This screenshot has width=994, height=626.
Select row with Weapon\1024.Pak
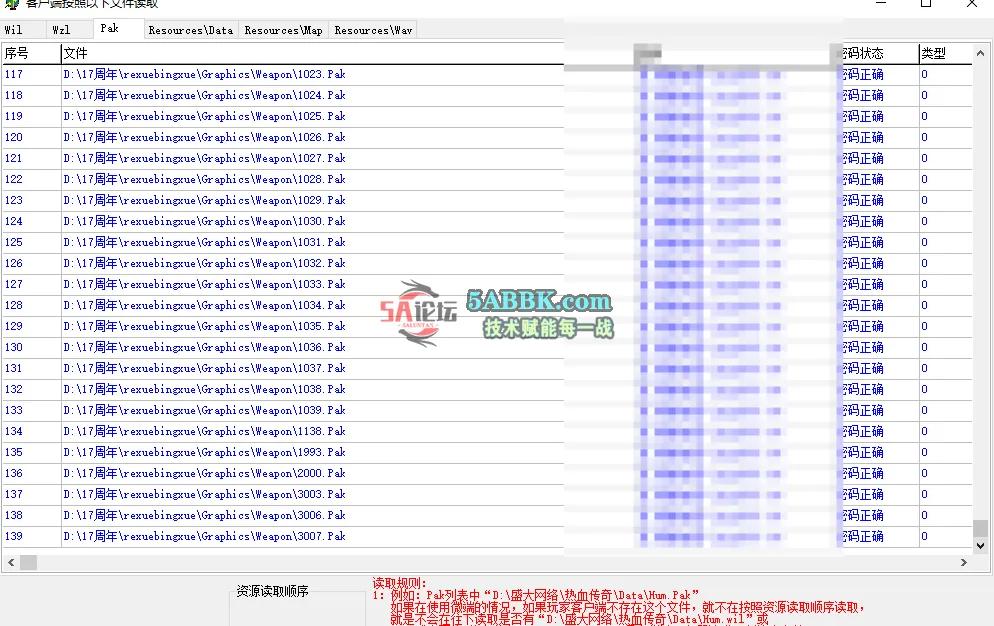click(x=487, y=95)
